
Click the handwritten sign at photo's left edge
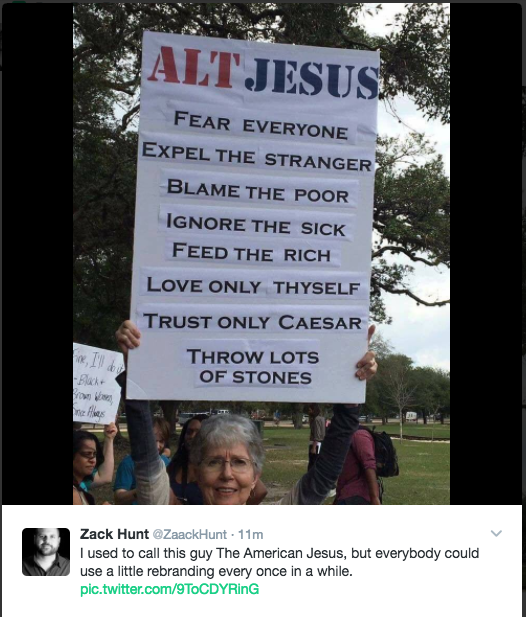tap(98, 384)
